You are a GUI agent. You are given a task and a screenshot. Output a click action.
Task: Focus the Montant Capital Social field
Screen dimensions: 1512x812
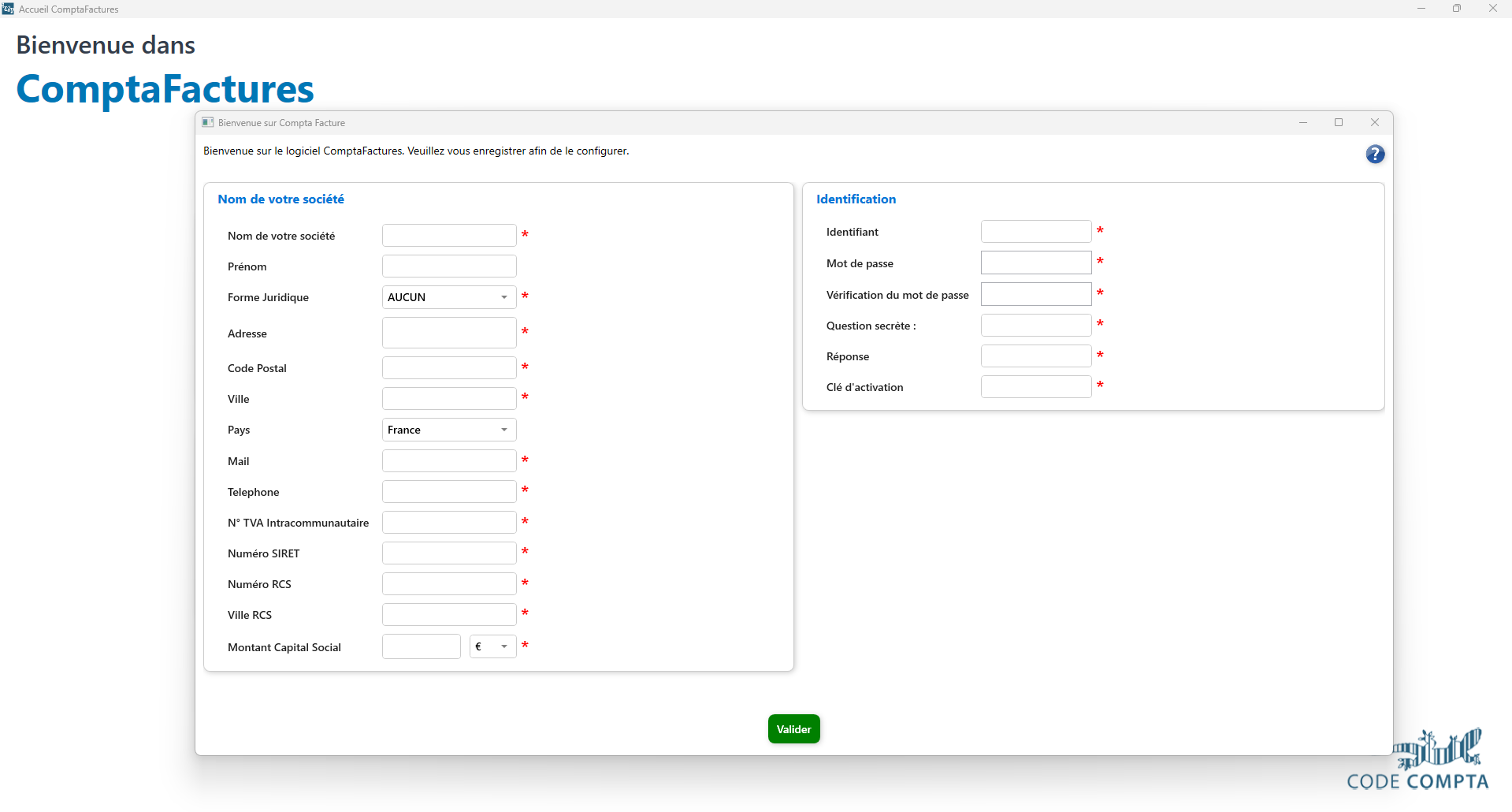tap(422, 646)
